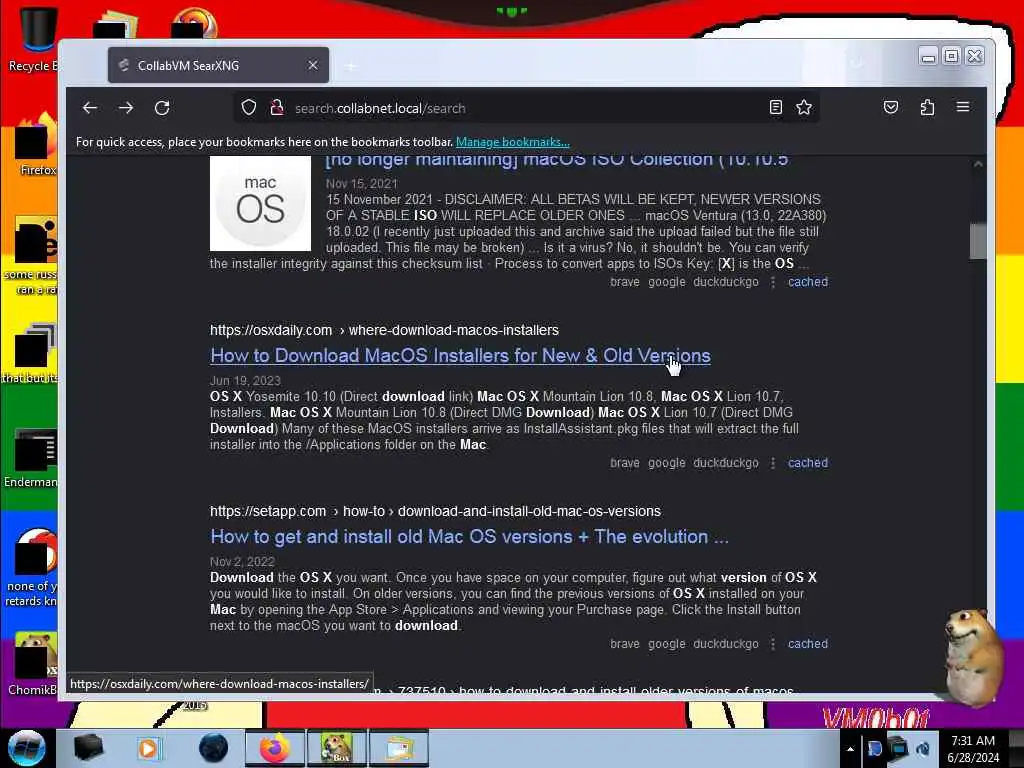1024x768 pixels.
Task: Open the More options dots for osxdaily result
Action: [773, 463]
